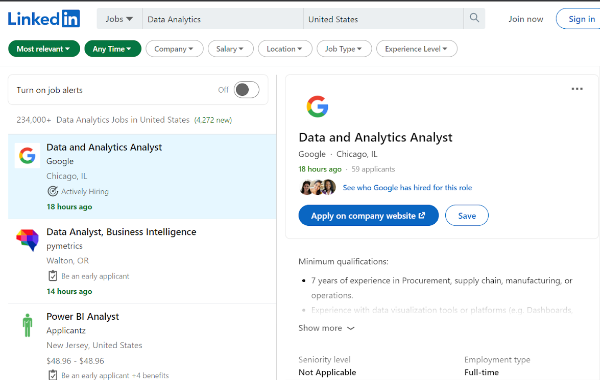The width and height of the screenshot is (600, 380).
Task: Click Walton, OR location text
Action: click(67, 261)
